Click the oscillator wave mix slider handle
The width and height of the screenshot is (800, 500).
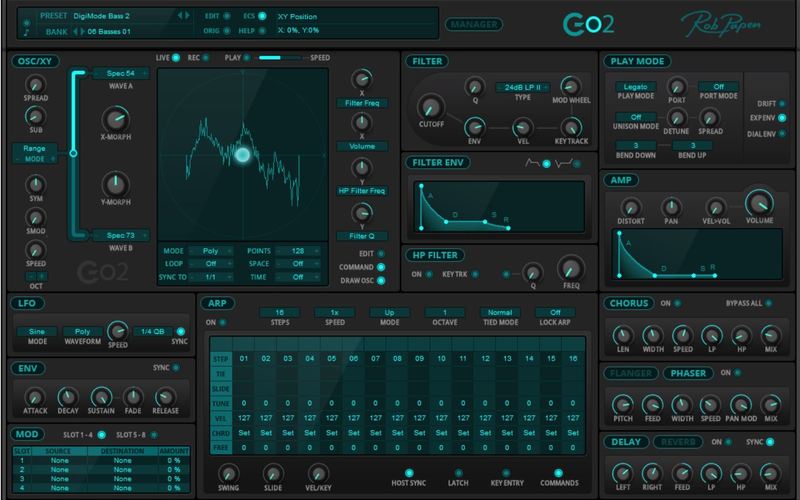click(73, 153)
